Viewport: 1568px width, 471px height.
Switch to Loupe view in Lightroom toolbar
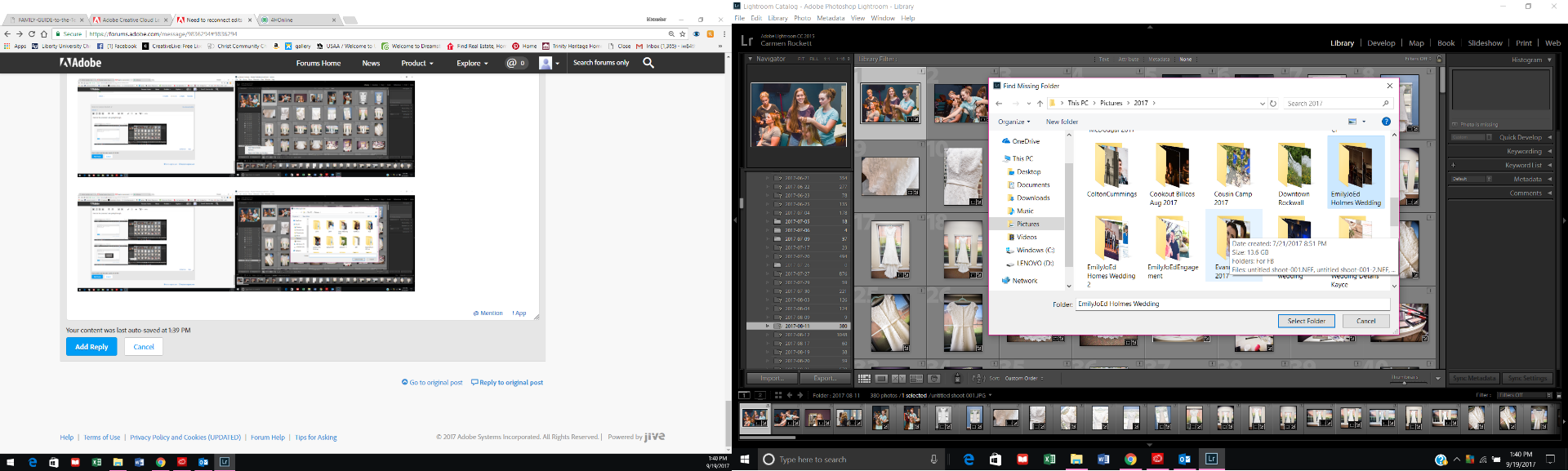tap(882, 379)
